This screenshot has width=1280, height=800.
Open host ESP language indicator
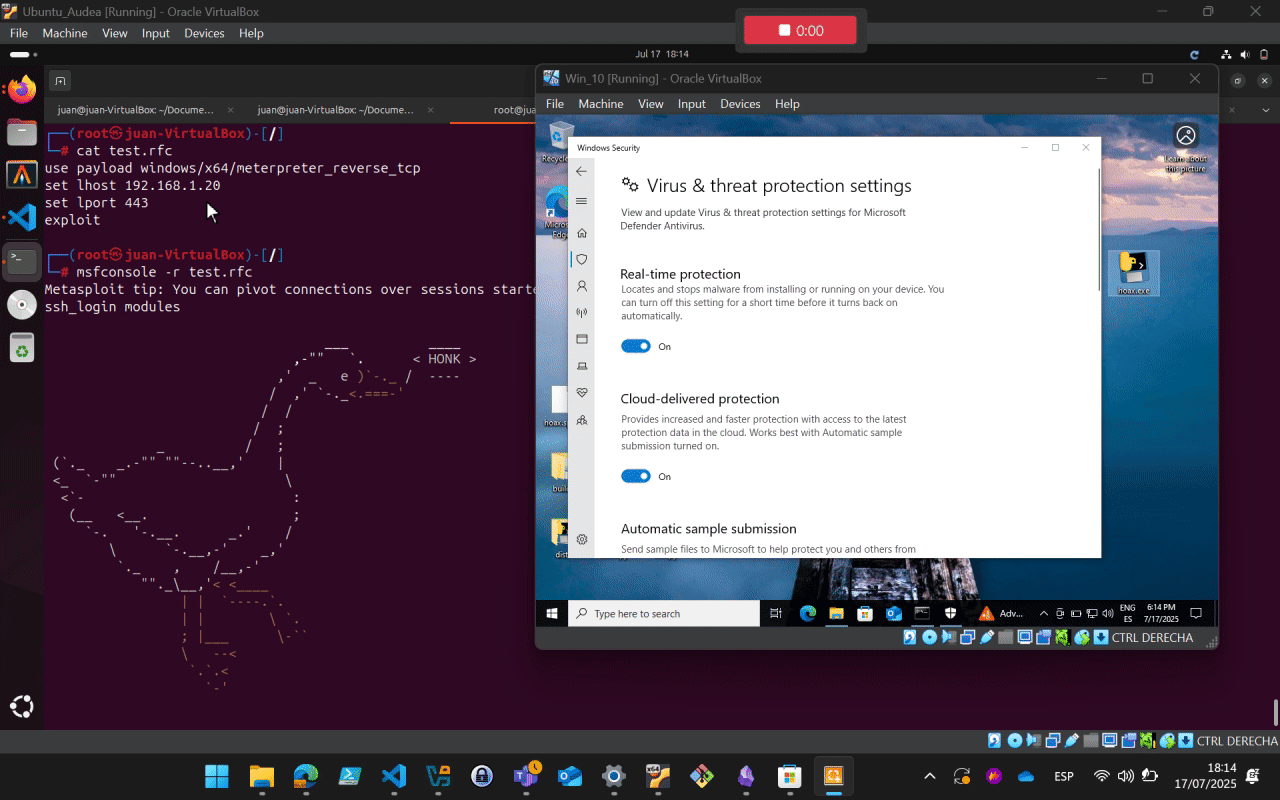[x=1064, y=777]
